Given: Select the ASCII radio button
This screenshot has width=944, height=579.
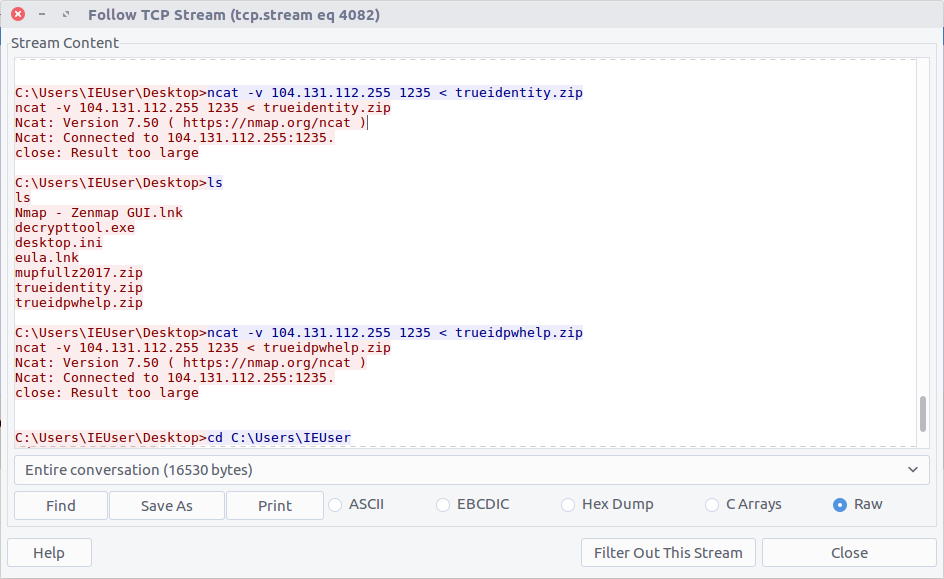Looking at the screenshot, I should (336, 505).
